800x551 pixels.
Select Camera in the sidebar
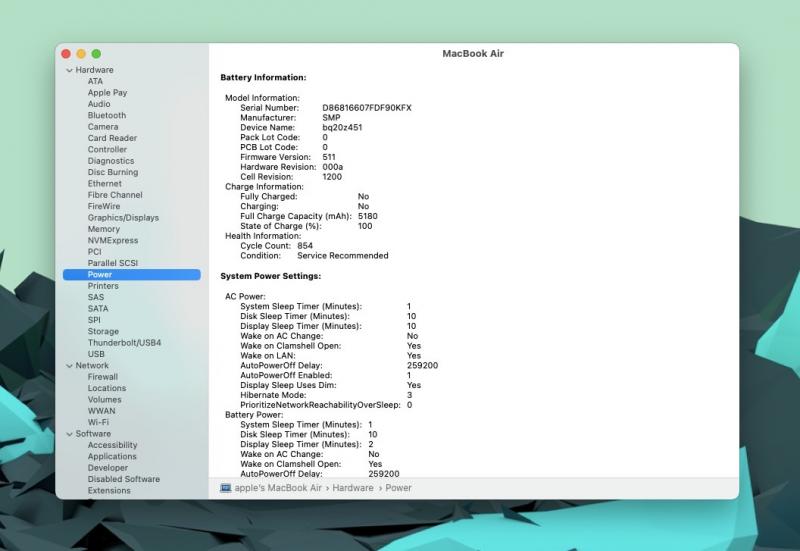[x=103, y=127]
